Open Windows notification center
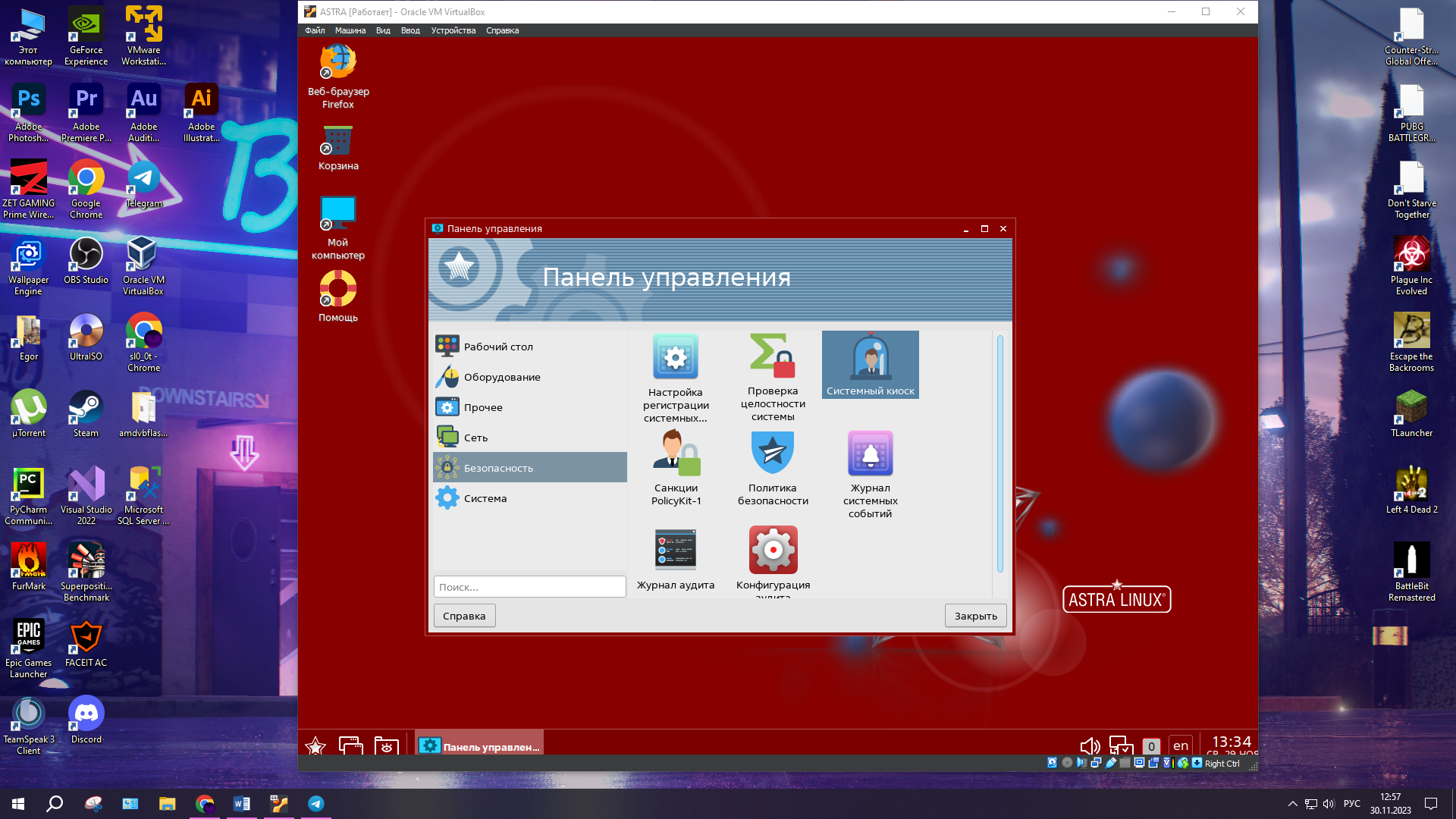 (1431, 804)
